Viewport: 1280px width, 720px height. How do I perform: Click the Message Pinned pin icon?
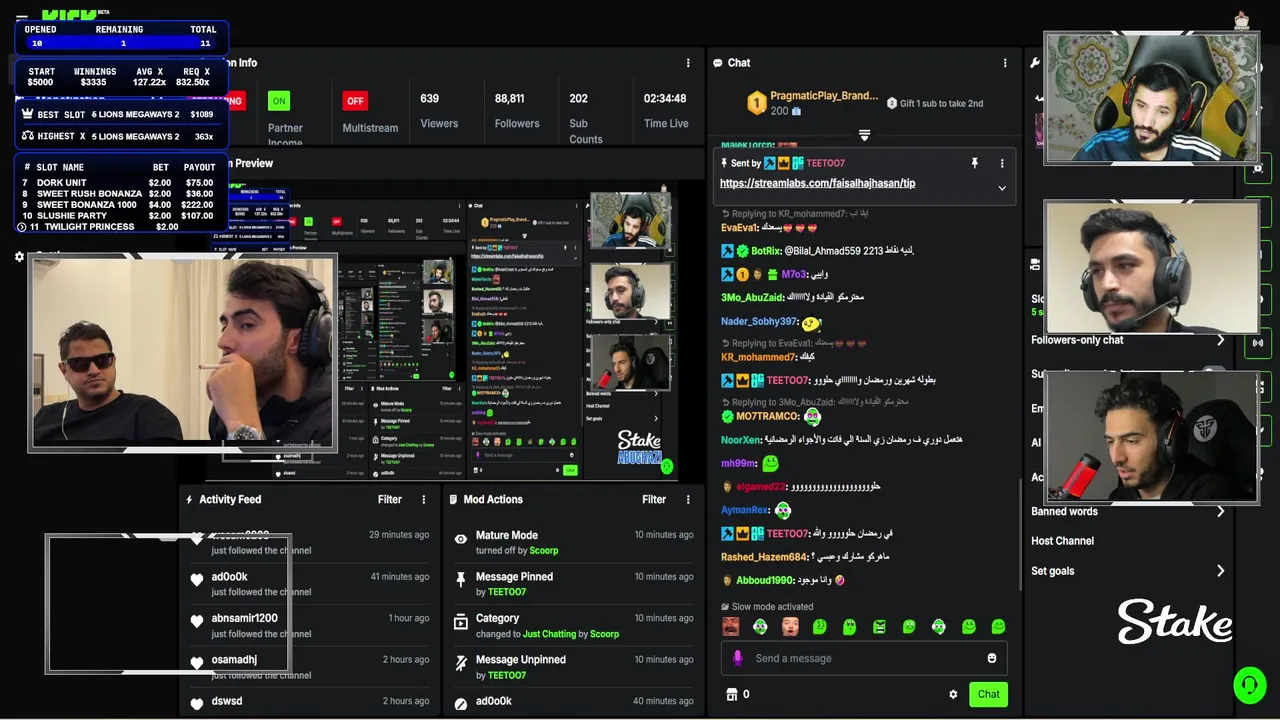(460, 580)
